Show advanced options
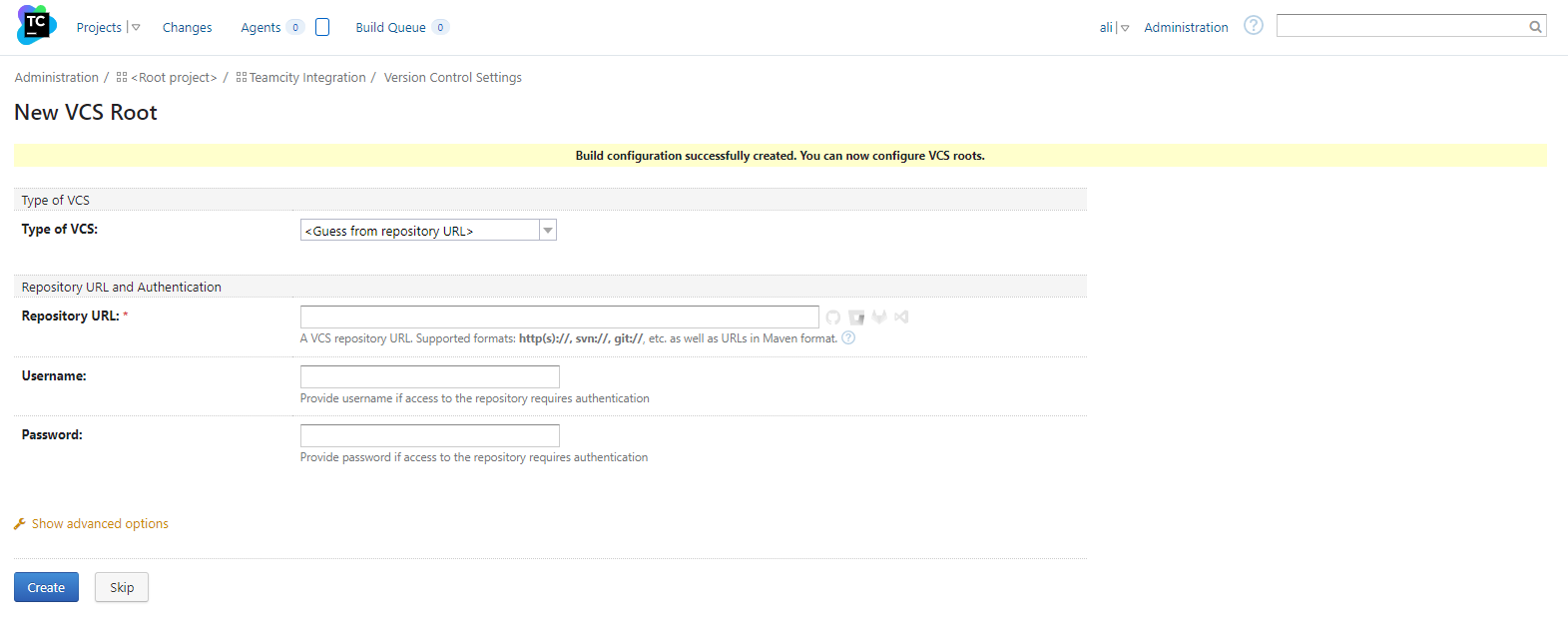The height and width of the screenshot is (637, 1568). click(100, 524)
